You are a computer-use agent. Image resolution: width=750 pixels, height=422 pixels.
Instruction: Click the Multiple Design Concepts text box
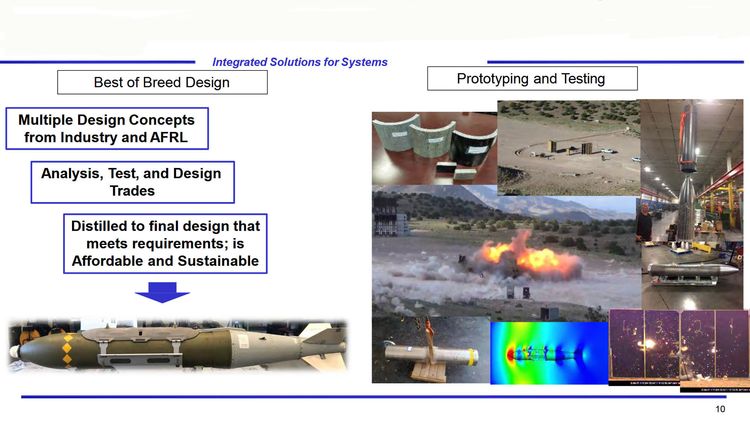point(104,129)
